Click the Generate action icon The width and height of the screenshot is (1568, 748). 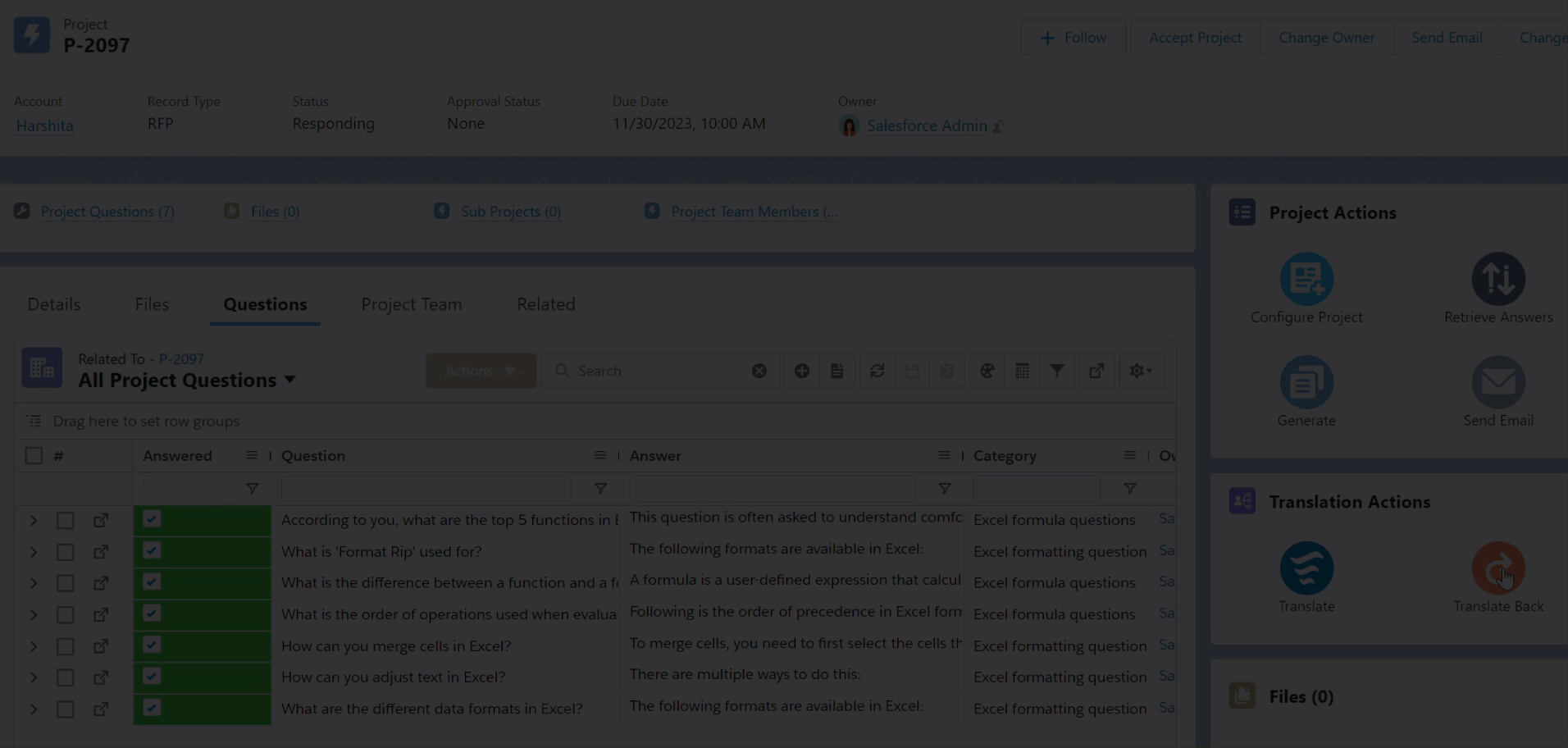click(1306, 382)
